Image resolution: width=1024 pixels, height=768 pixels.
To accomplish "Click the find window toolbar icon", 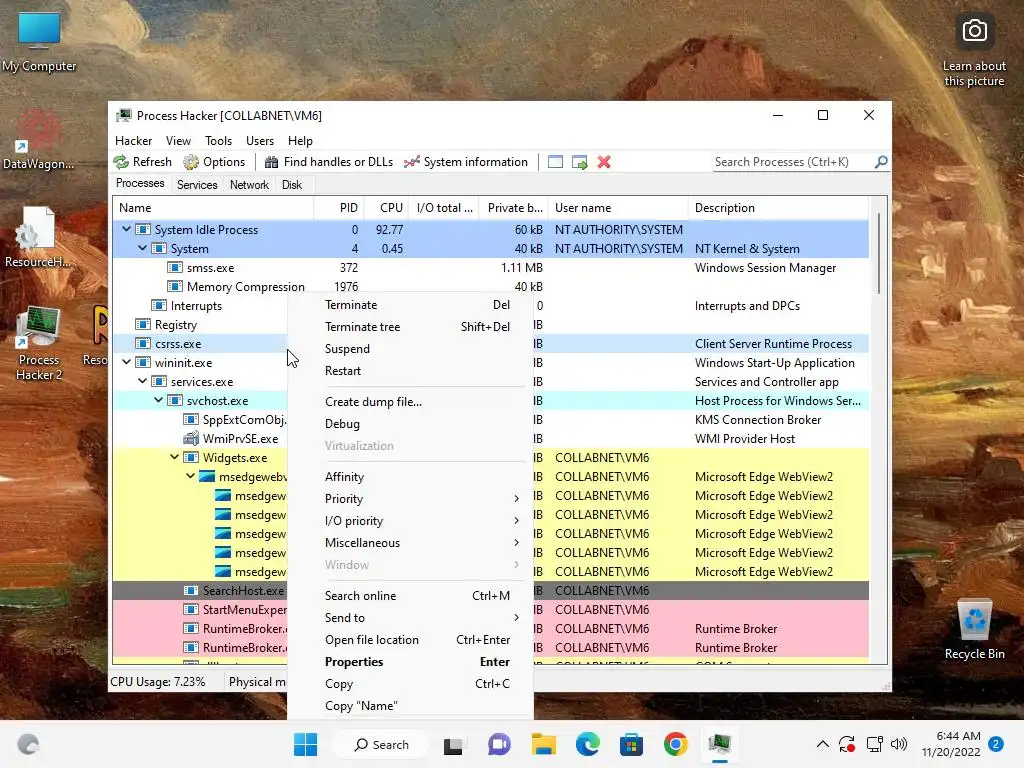I will pyautogui.click(x=555, y=162).
